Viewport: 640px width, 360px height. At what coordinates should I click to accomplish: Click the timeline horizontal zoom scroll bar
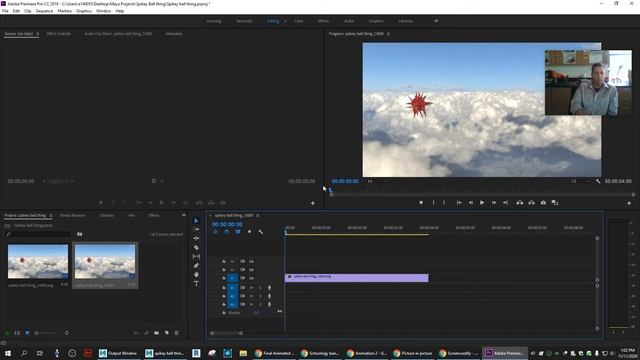click(x=226, y=333)
